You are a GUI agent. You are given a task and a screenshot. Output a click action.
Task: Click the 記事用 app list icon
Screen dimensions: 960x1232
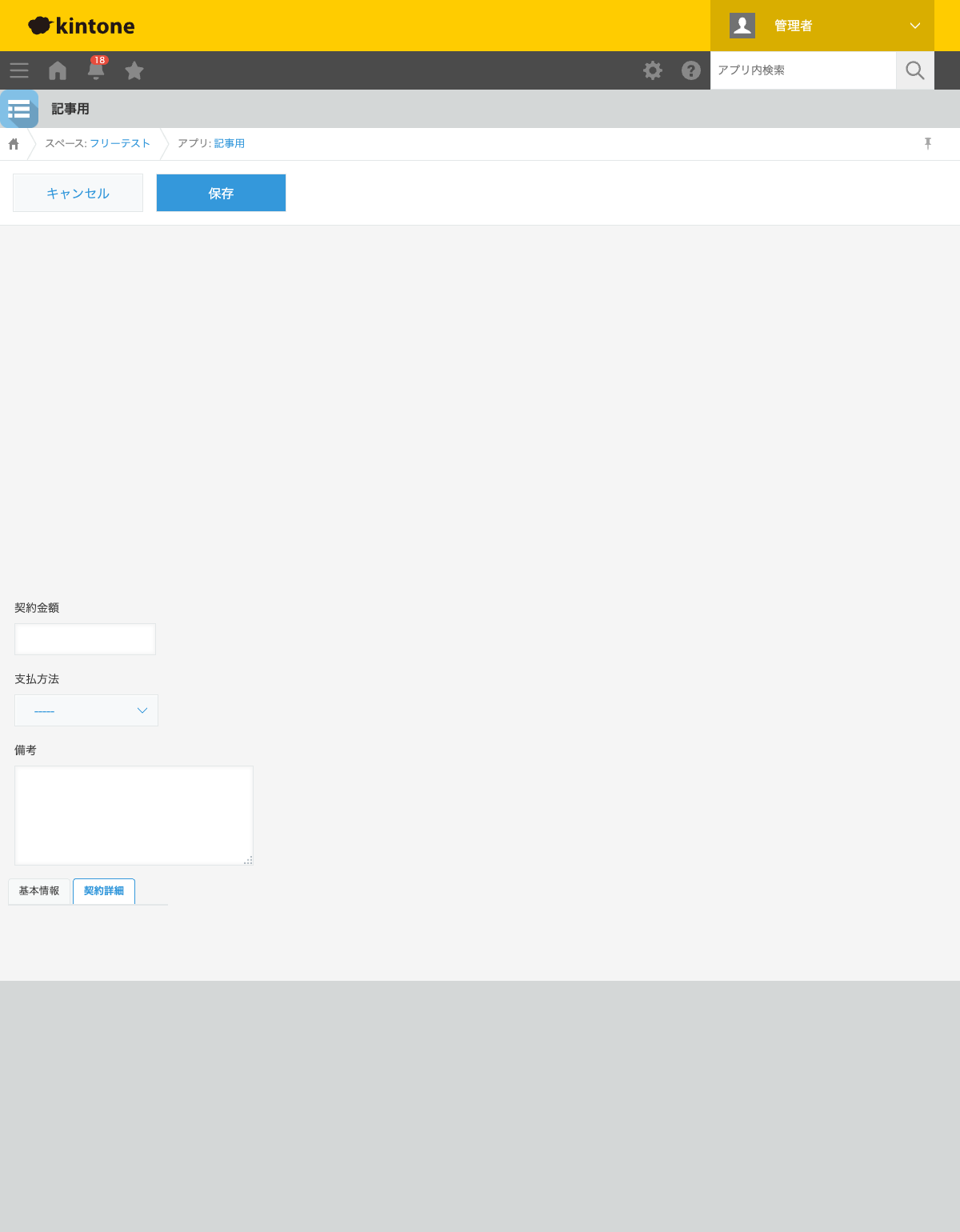(19, 109)
